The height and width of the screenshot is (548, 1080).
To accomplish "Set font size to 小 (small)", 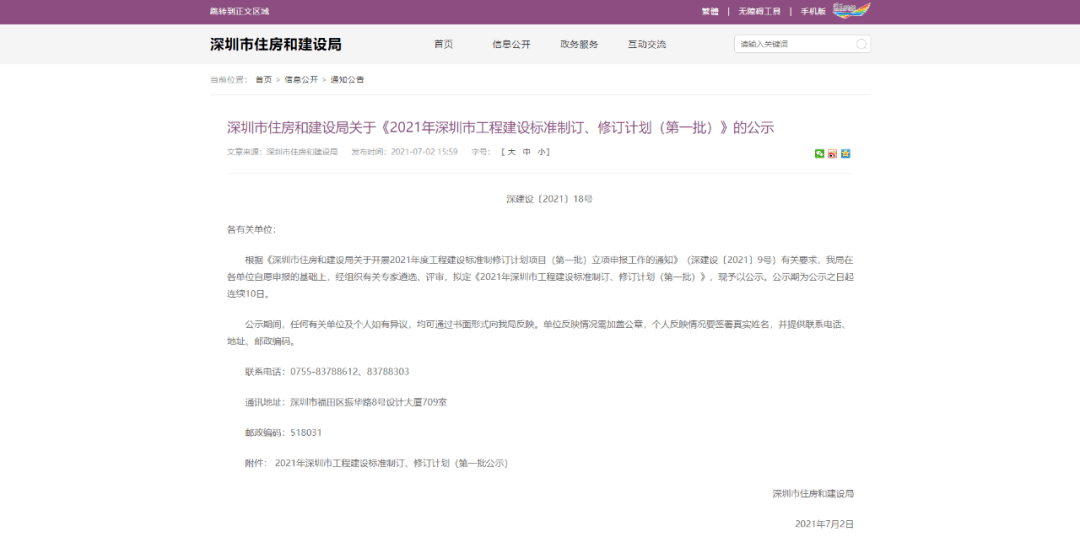I will [x=541, y=152].
